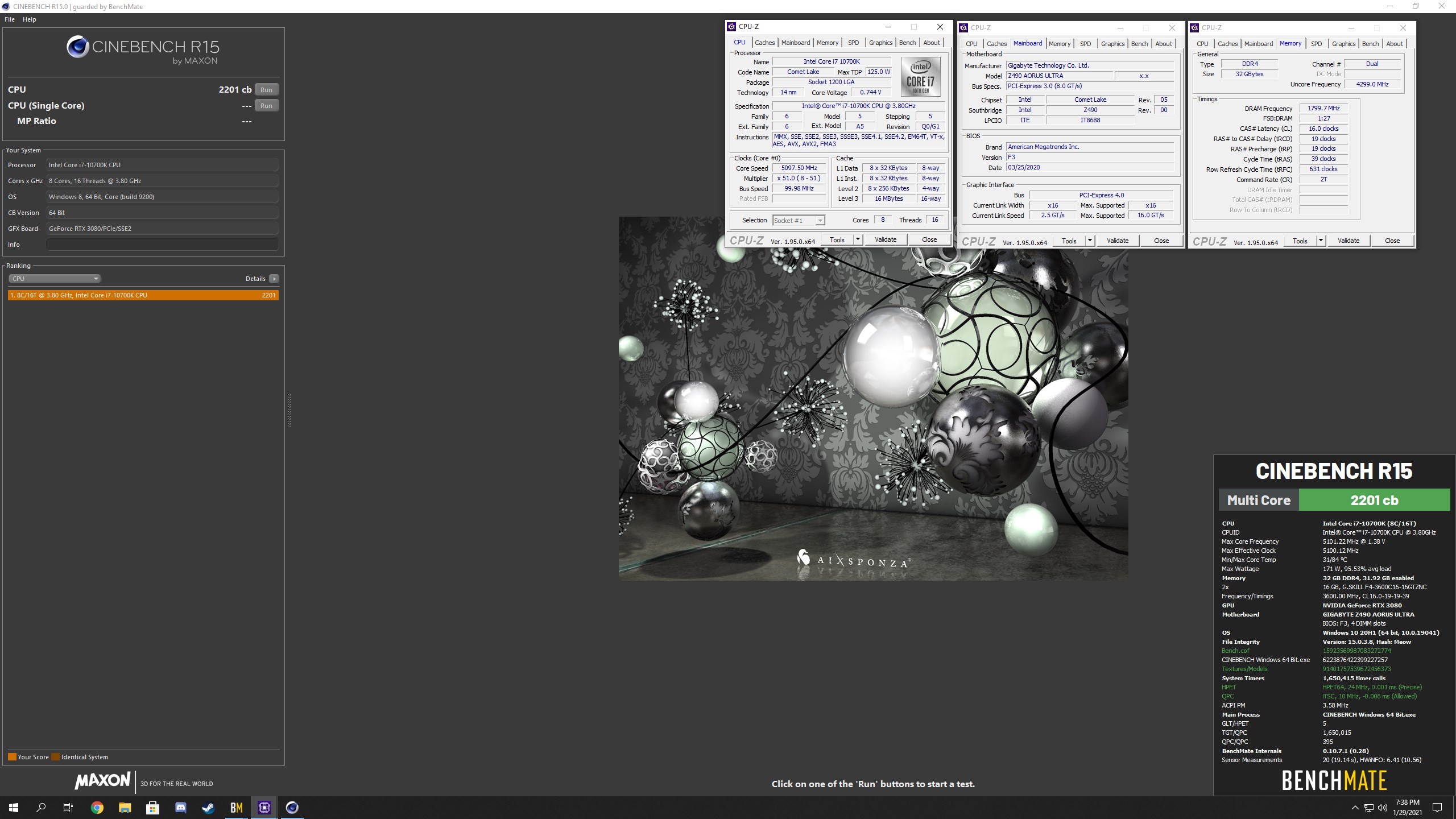This screenshot has height=819, width=1456.
Task: Click the MAXON logo at the bottom
Action: coord(102,781)
